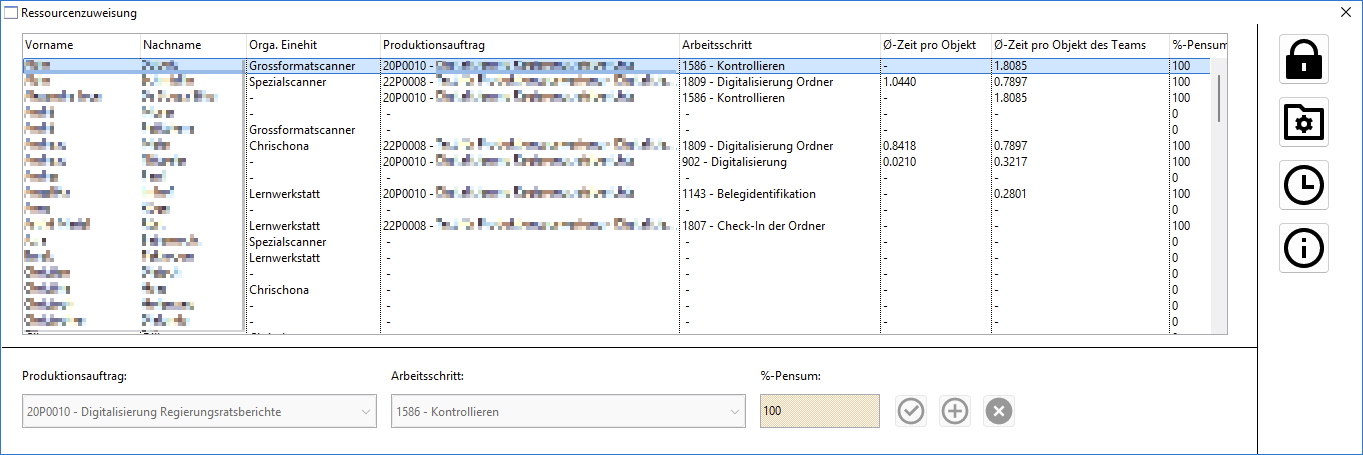Select row with 902 - Digitalisierung
The width and height of the screenshot is (1363, 455).
pos(735,162)
